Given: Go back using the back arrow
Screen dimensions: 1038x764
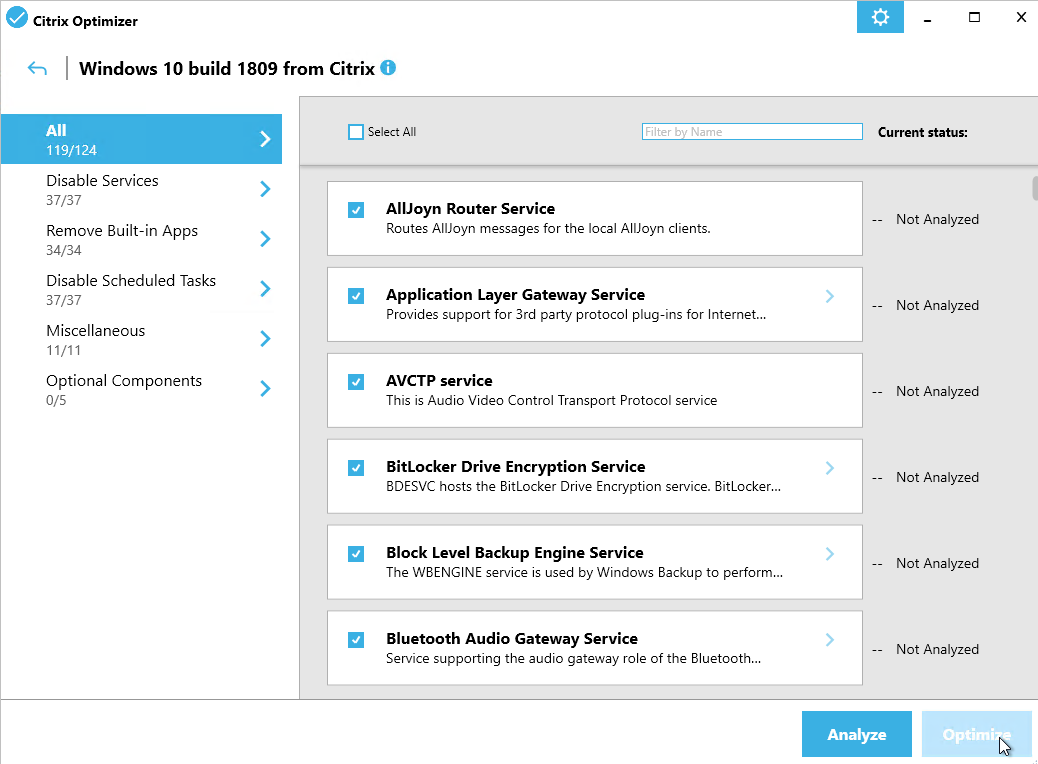Looking at the screenshot, I should coord(37,68).
